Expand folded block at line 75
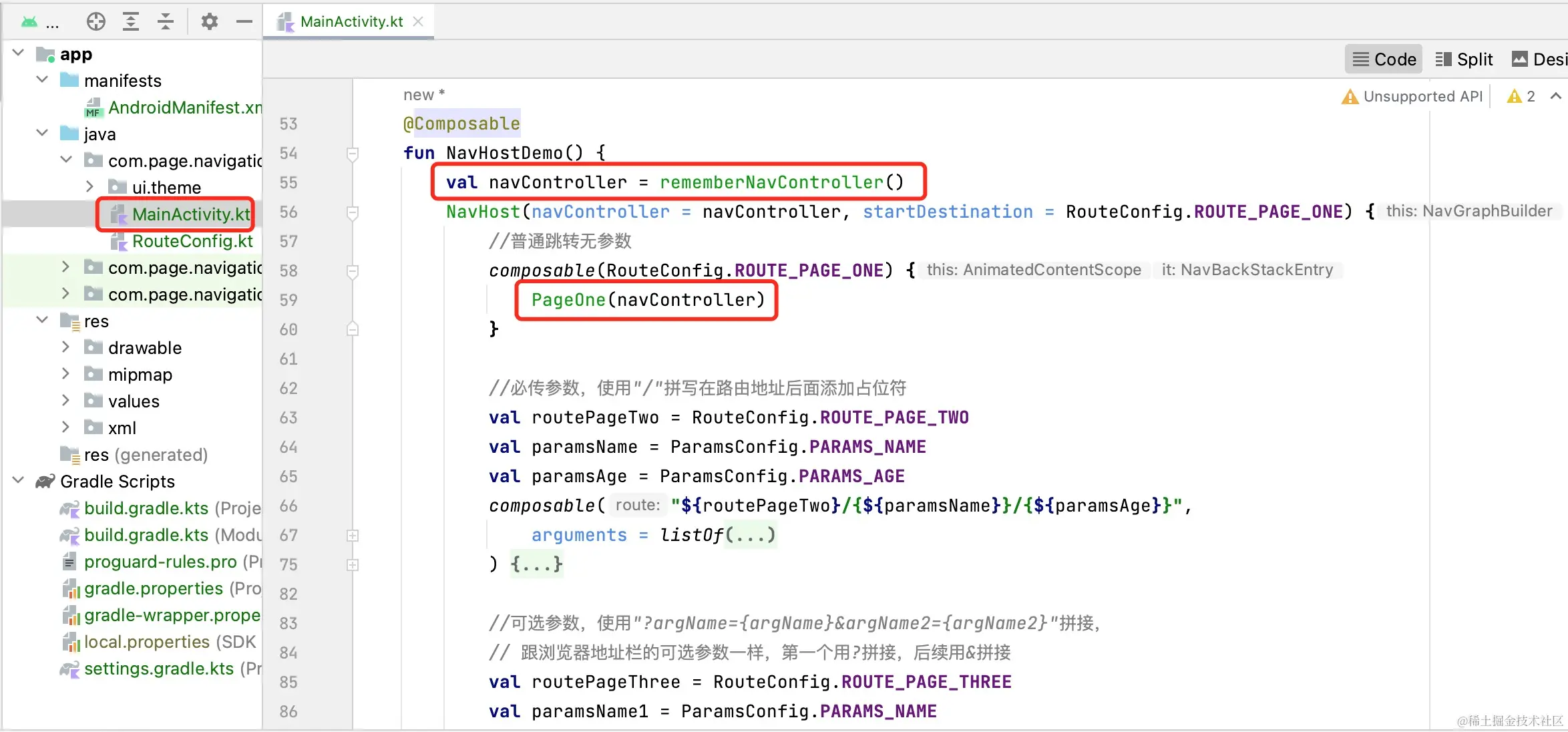1568x732 pixels. click(x=353, y=565)
